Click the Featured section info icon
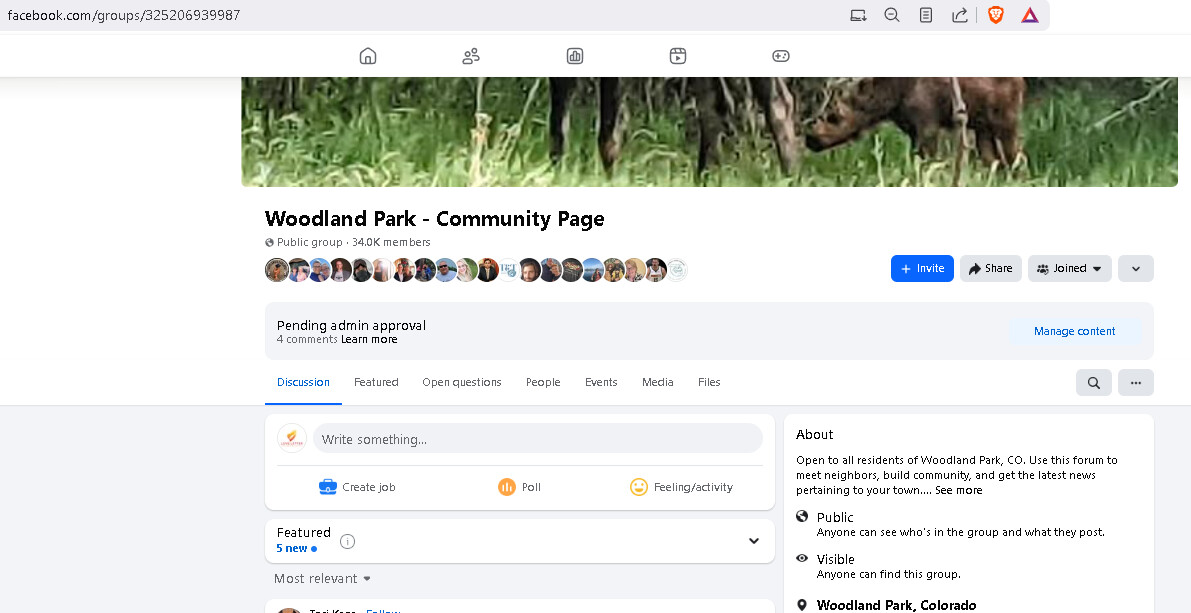 [x=347, y=541]
